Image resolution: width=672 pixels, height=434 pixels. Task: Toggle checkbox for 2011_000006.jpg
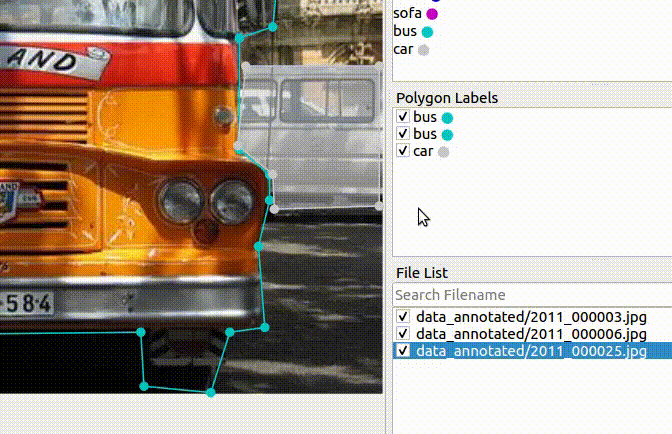pos(403,333)
